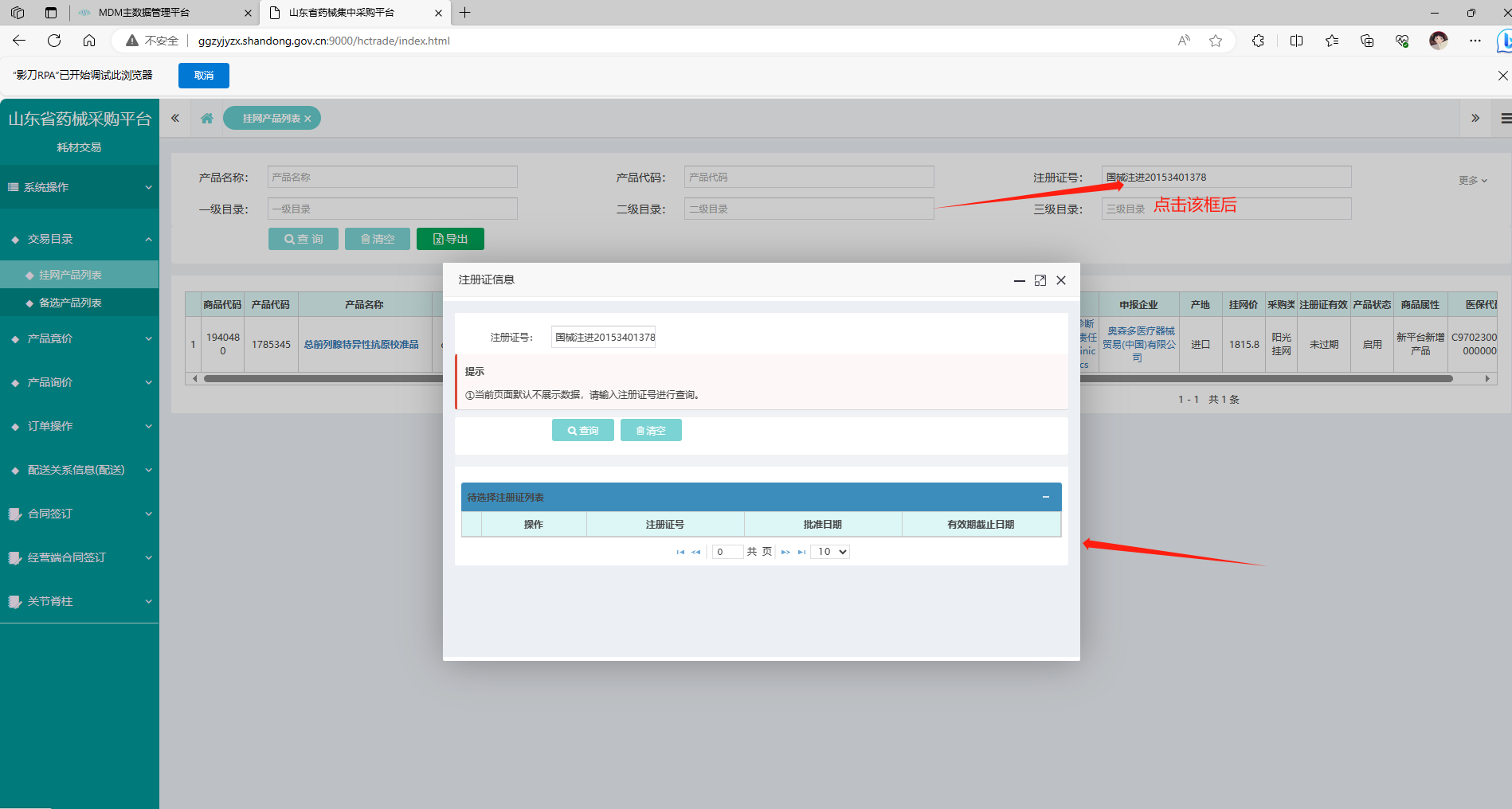The image size is (1512, 809).
Task: Select 备选产品列表 in the sidebar
Action: pyautogui.click(x=80, y=303)
